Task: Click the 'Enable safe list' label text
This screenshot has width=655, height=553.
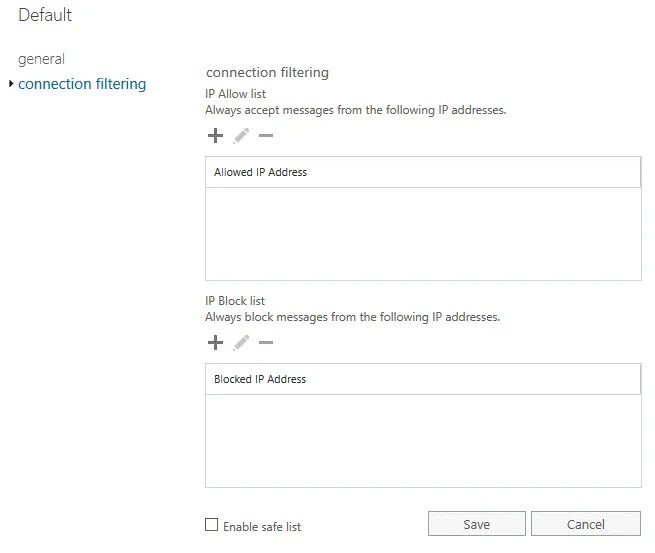Action: [262, 526]
